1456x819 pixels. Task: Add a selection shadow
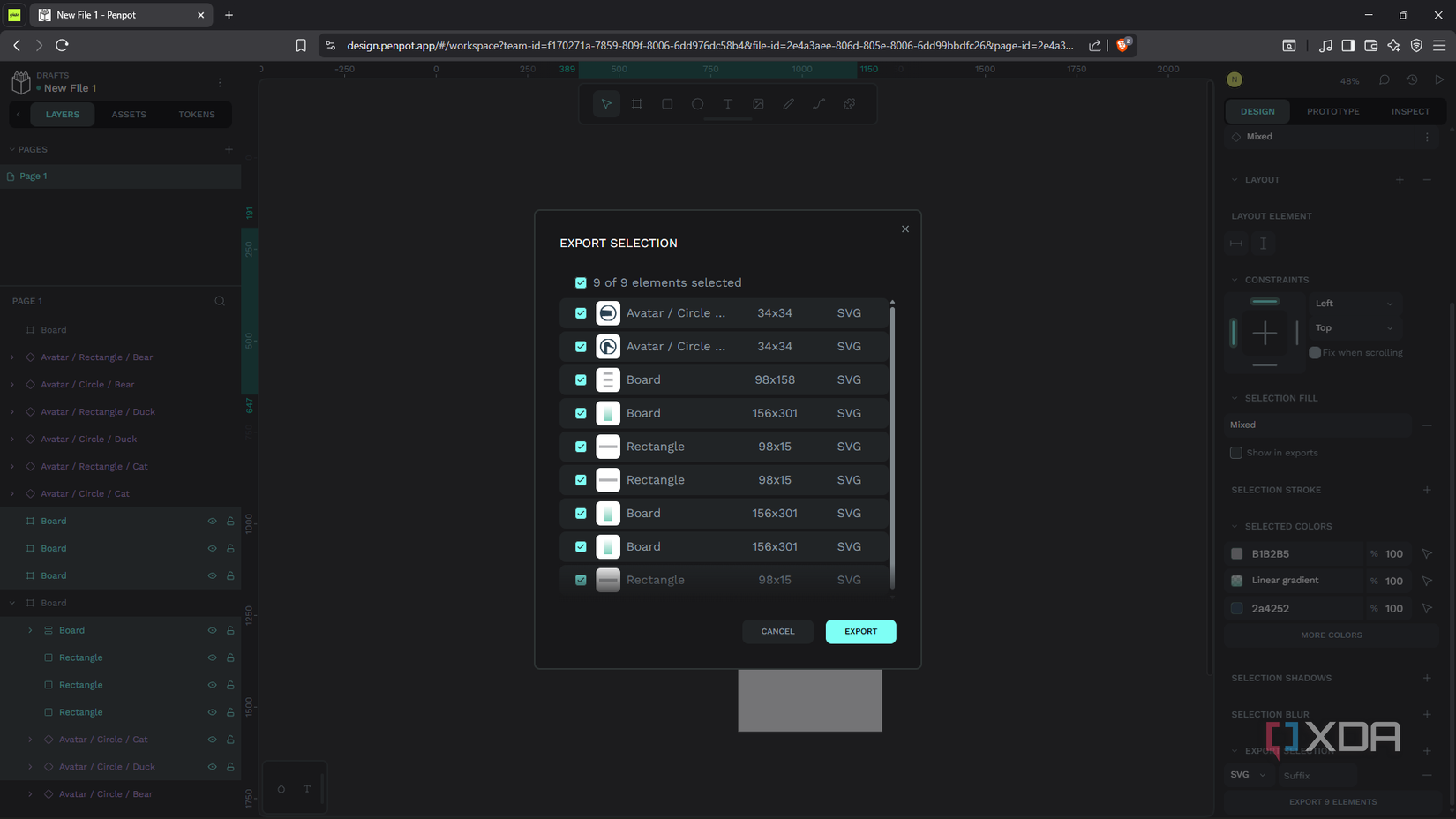click(x=1427, y=678)
